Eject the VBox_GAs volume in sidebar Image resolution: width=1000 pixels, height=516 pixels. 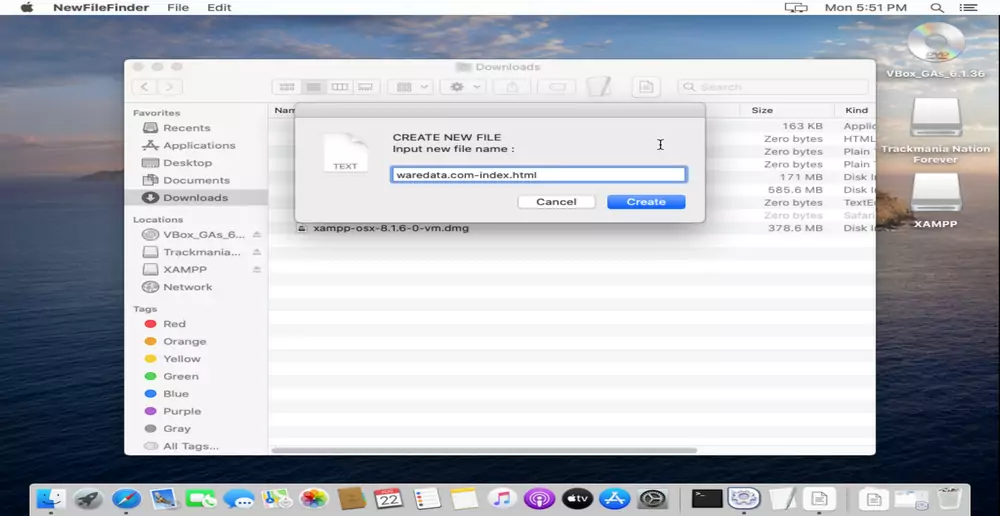(256, 235)
